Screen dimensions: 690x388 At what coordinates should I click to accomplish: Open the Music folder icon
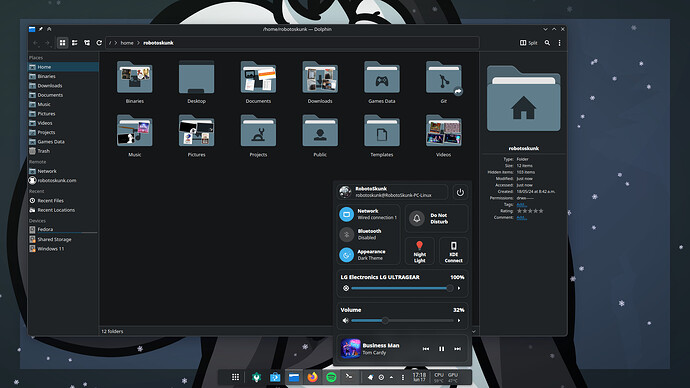tap(135, 131)
